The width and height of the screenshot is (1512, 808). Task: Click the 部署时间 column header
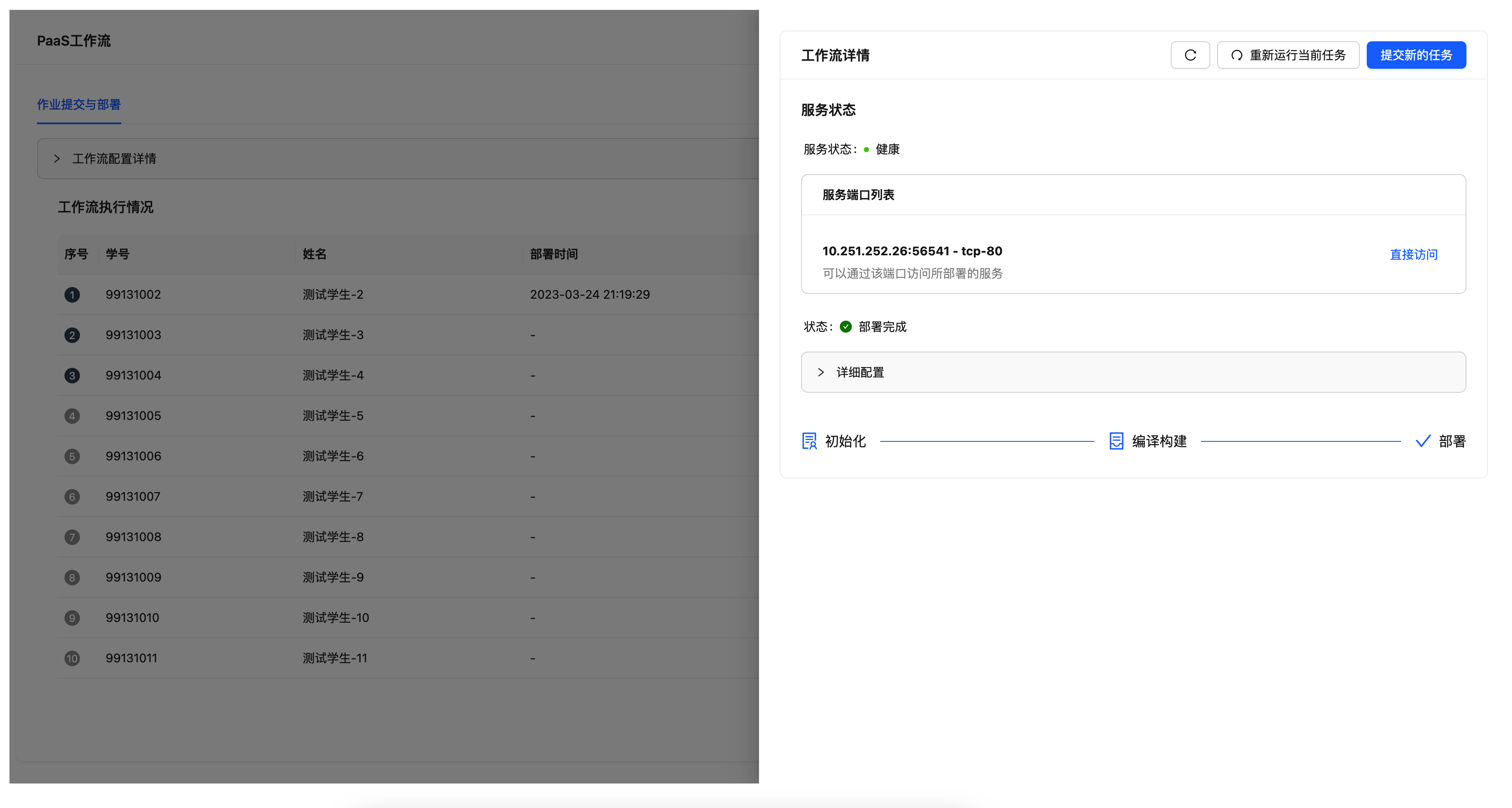(554, 254)
